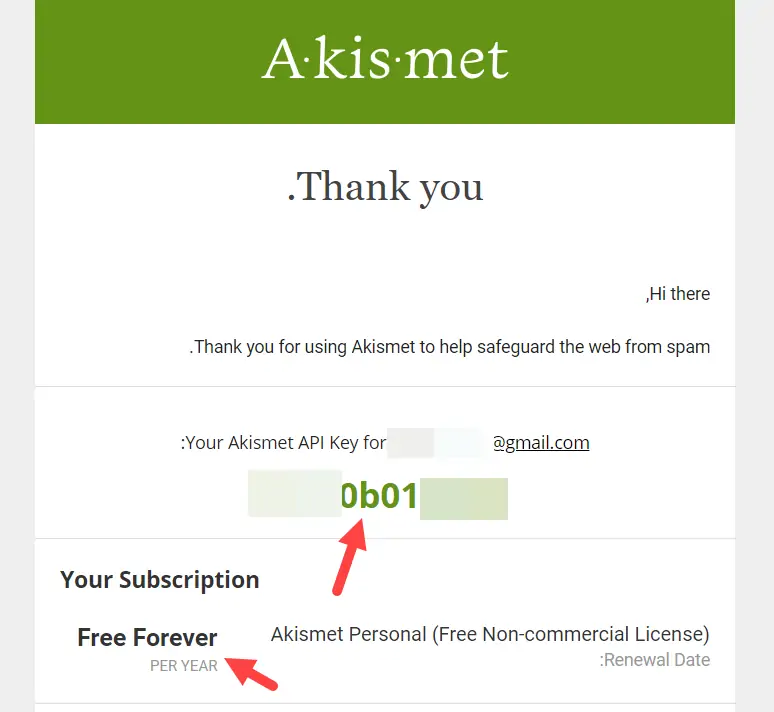The width and height of the screenshot is (774, 712).
Task: Click the safeguard the web from spam sentence
Action: tap(450, 348)
